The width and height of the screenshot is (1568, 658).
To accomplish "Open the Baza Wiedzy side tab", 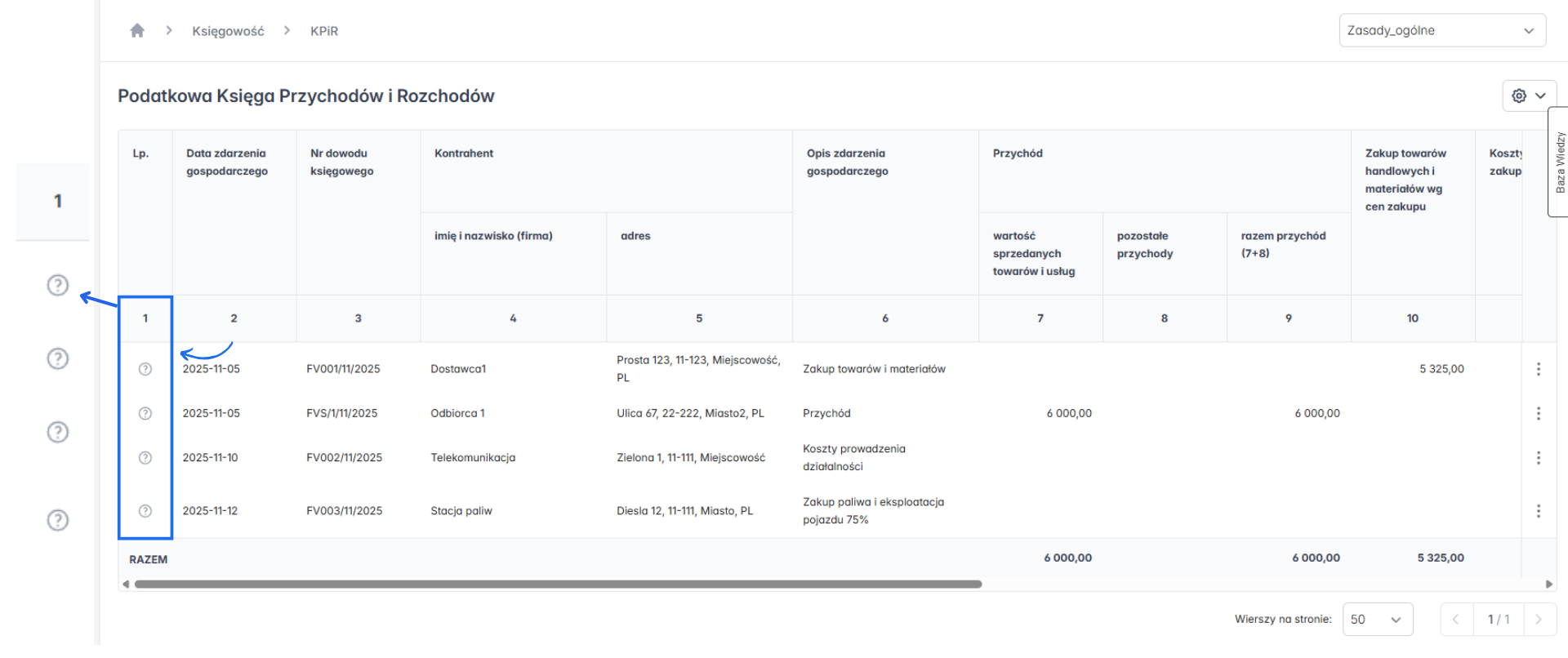I will (x=1559, y=162).
